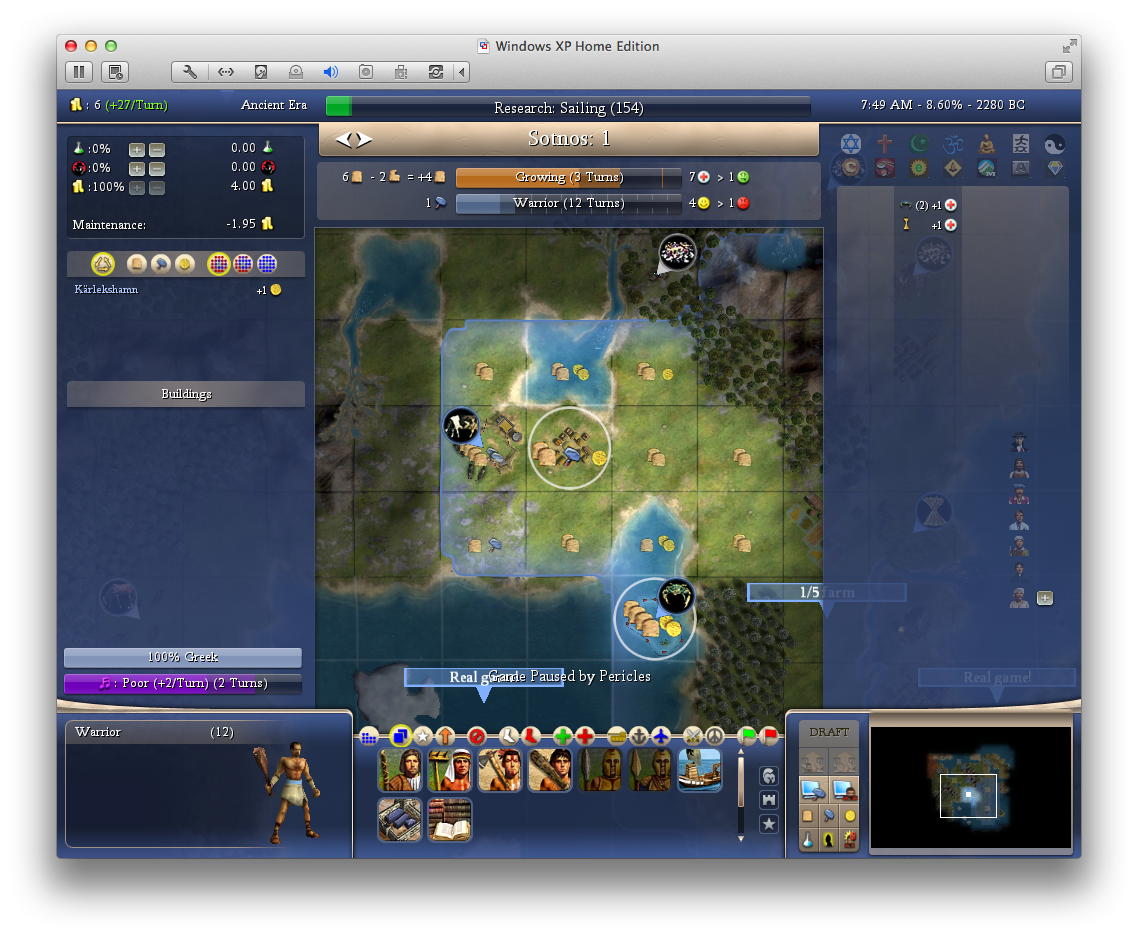This screenshot has width=1138, height=937.
Task: Toggle the unhighlighted red-blue dotted circle
Action: coord(243,264)
